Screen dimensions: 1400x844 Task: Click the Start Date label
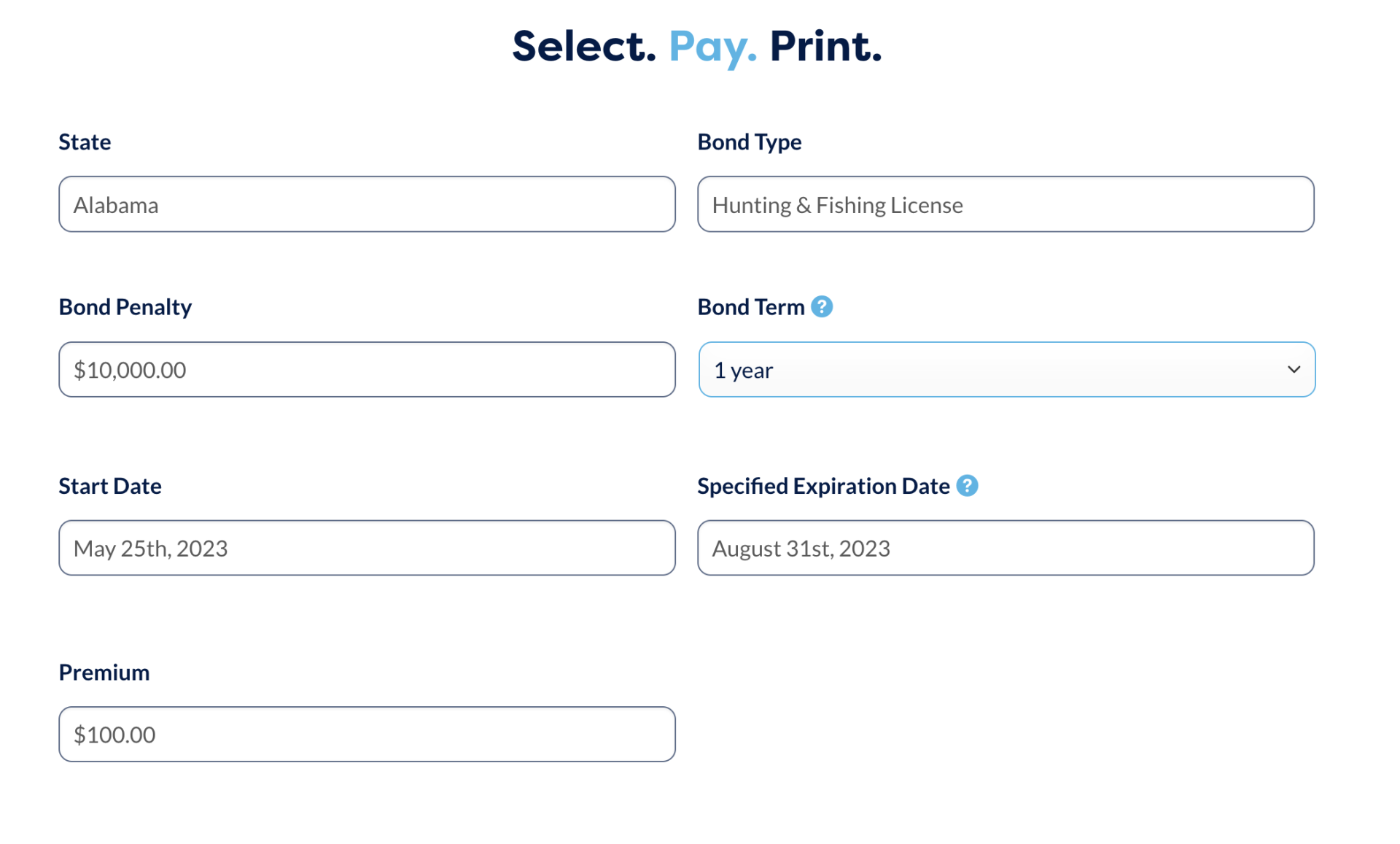[x=109, y=486]
